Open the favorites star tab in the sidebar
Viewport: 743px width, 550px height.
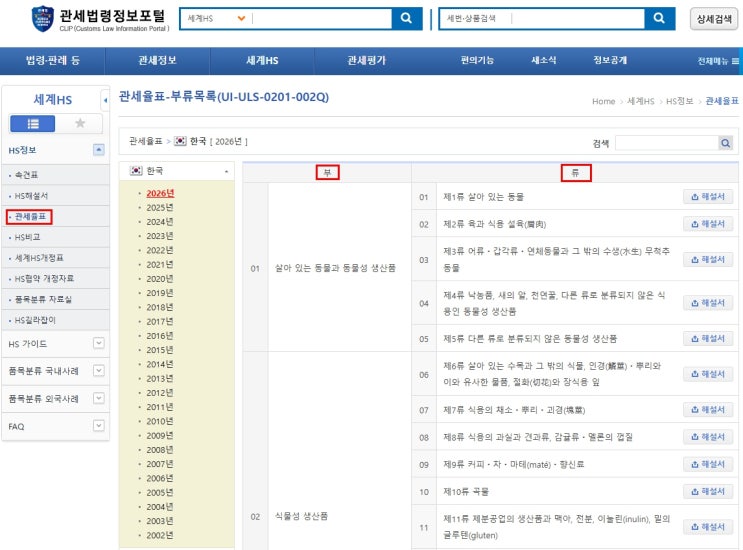(80, 124)
